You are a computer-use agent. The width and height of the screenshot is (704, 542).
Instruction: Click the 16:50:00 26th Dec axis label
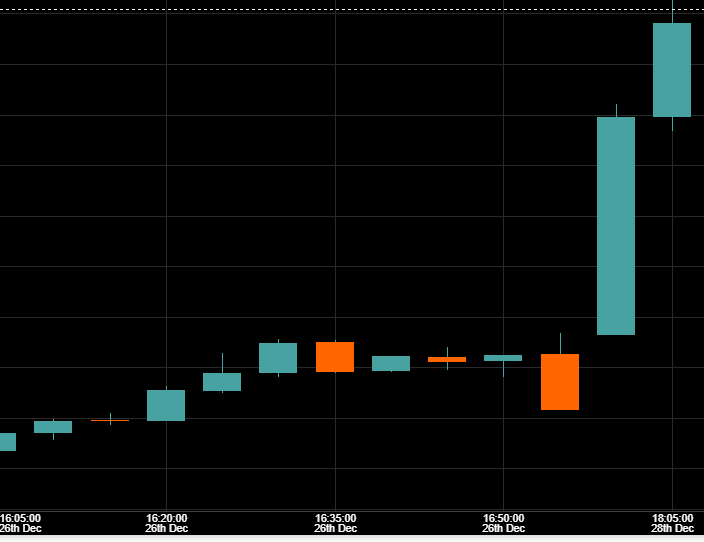pyautogui.click(x=503, y=523)
